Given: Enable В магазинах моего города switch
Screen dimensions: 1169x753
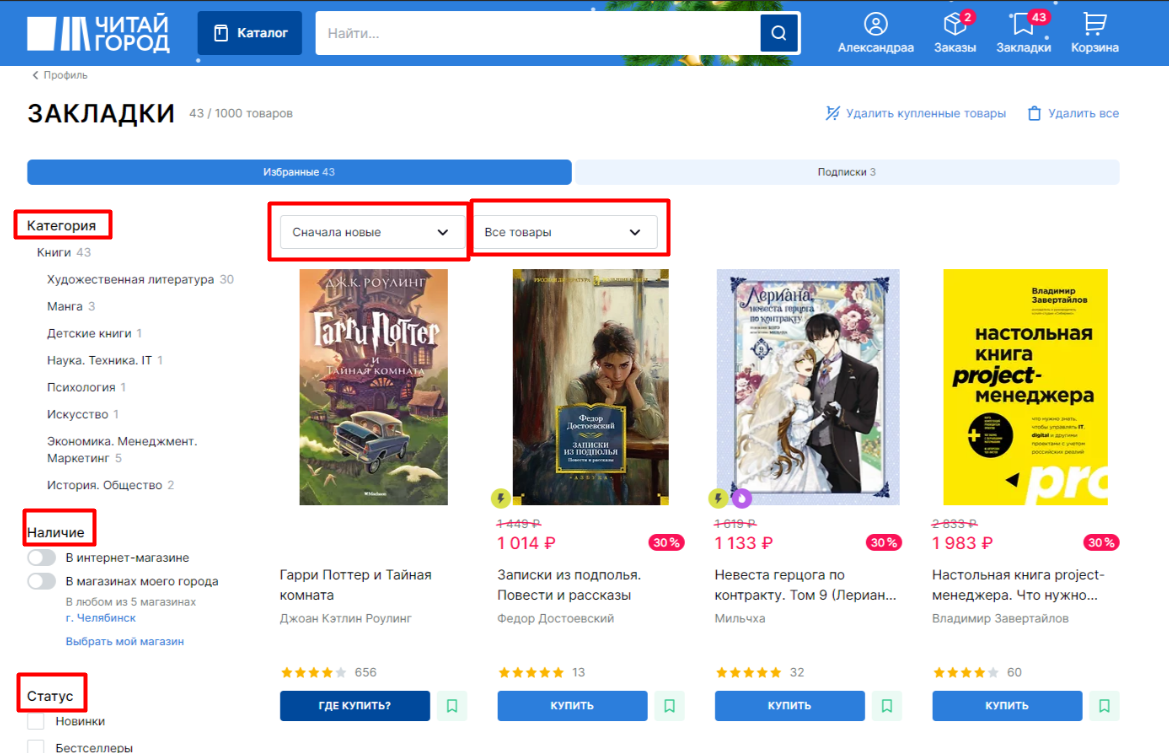Looking at the screenshot, I should [42, 581].
